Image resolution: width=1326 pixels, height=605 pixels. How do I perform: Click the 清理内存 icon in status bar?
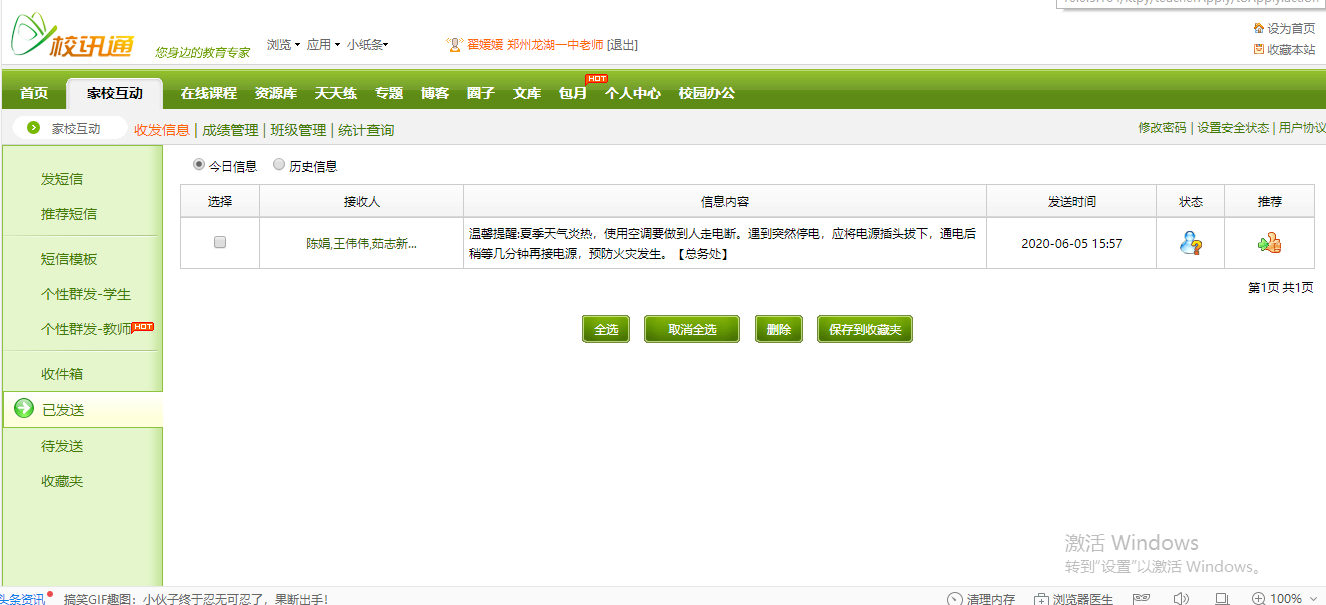[x=955, y=598]
